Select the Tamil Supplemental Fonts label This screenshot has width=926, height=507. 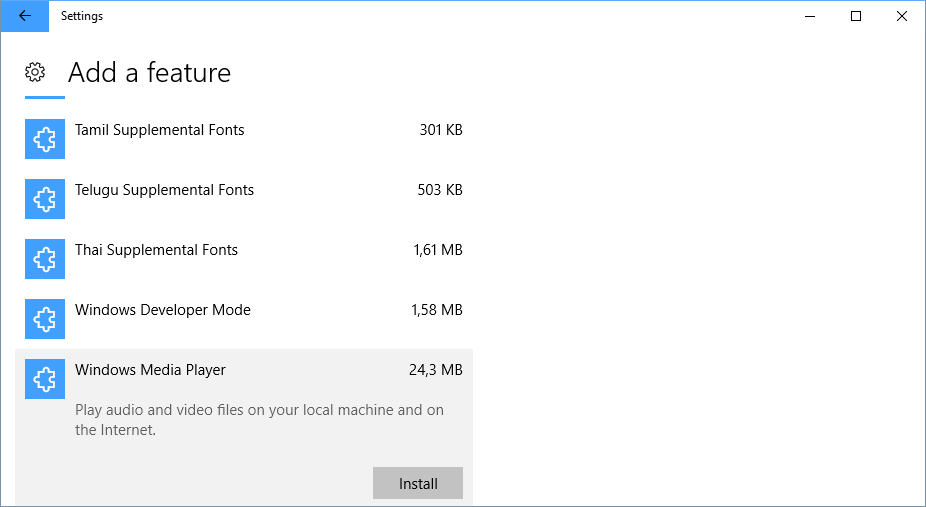click(160, 130)
